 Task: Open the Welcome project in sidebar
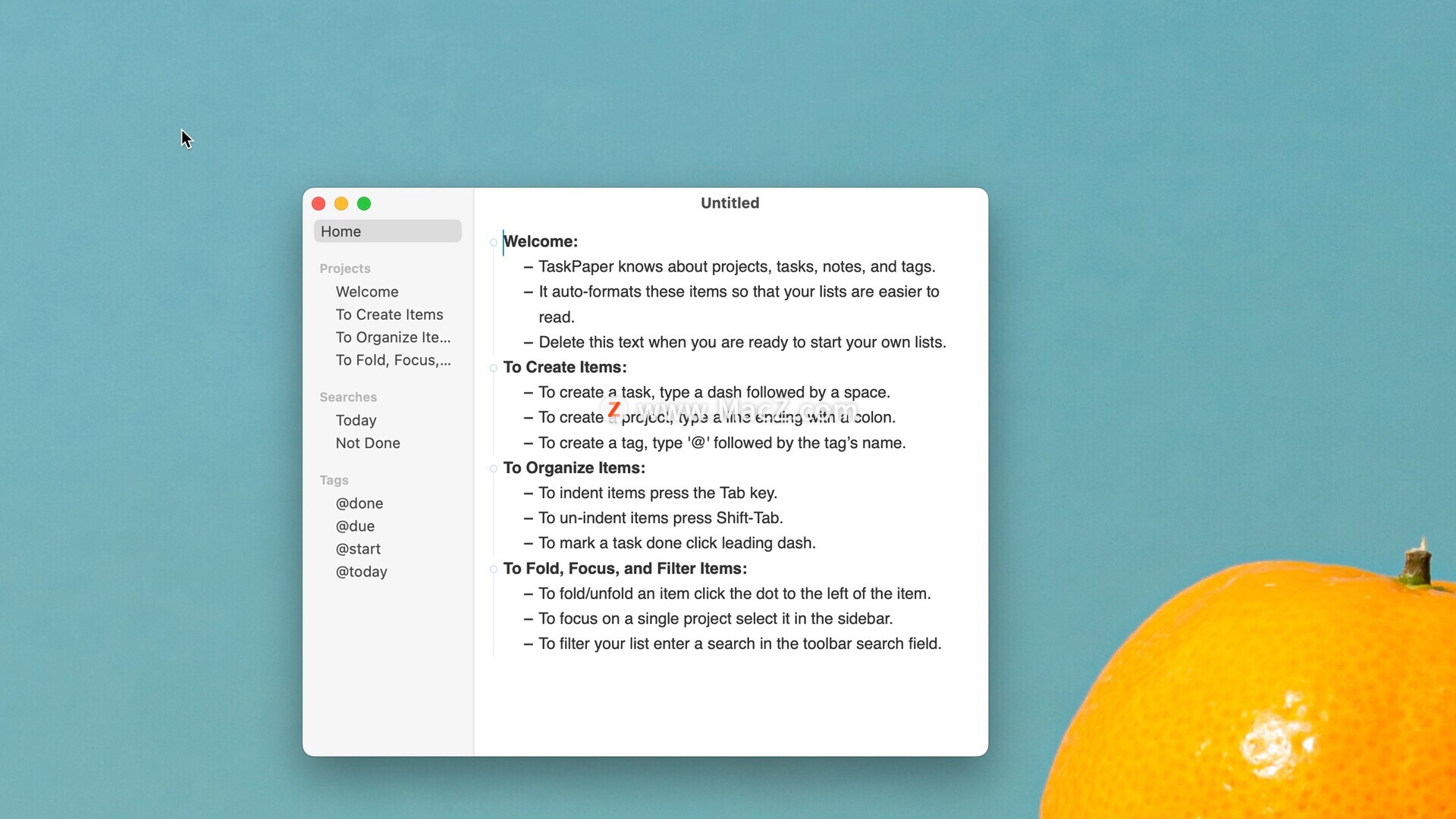point(367,292)
